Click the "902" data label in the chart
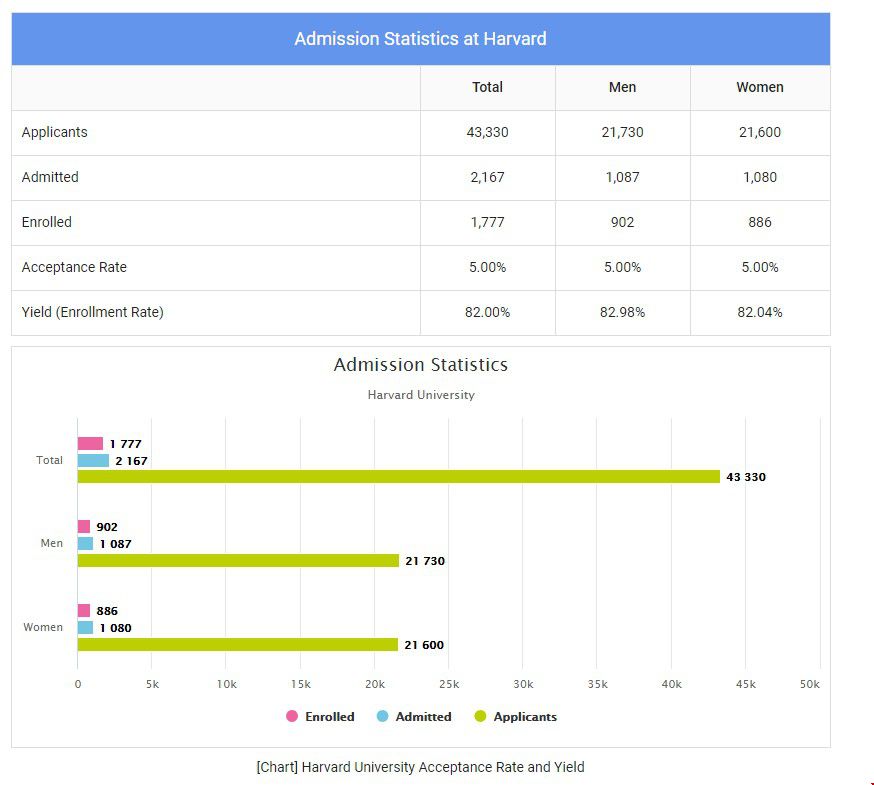Screen dimensions: 874x785 [106, 527]
